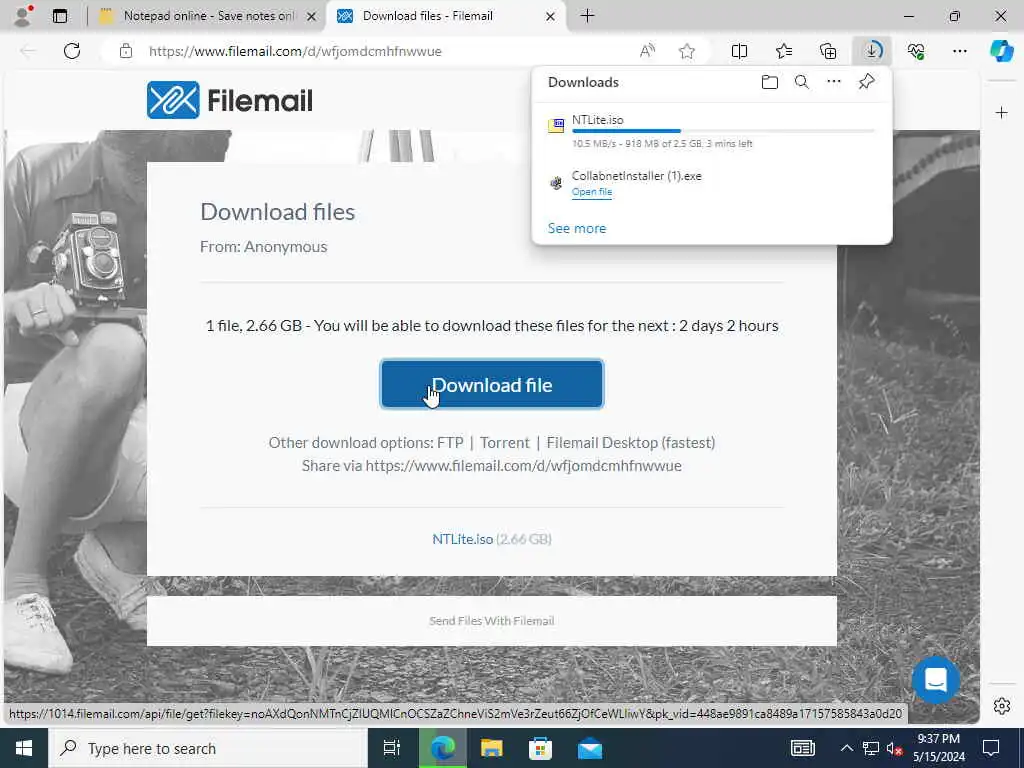The height and width of the screenshot is (768, 1024).
Task: Open Microsoft Store from the taskbar
Action: click(x=540, y=748)
